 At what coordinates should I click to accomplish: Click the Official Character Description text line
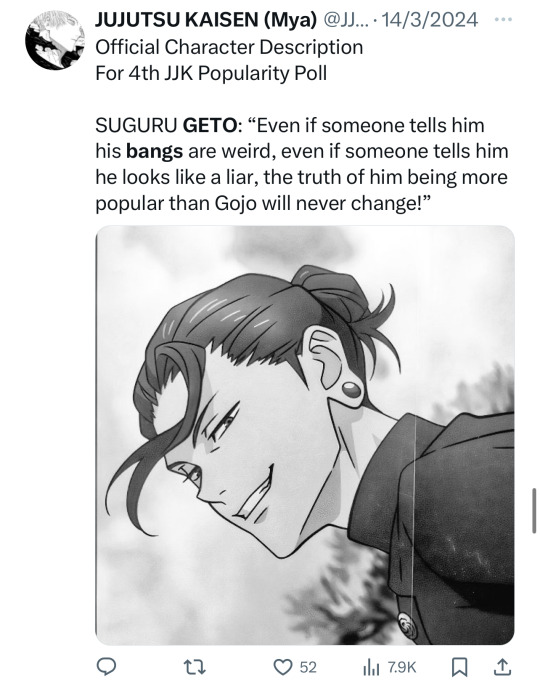click(x=229, y=47)
